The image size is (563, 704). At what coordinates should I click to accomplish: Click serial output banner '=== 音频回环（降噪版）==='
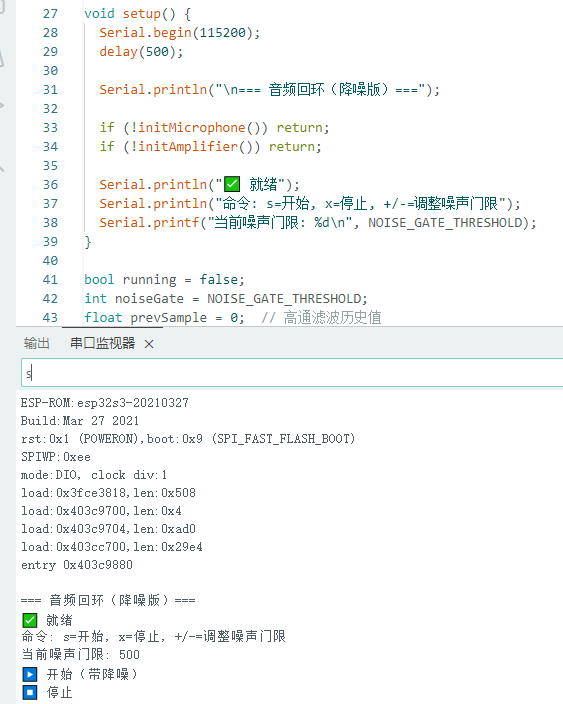(108, 600)
